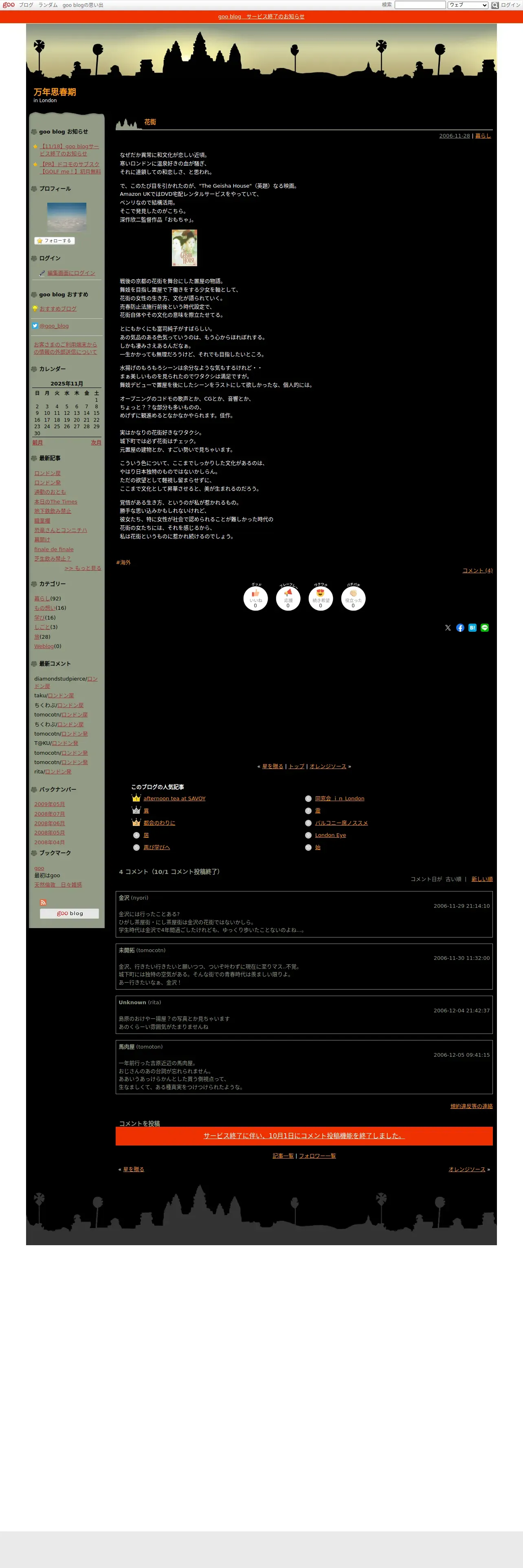Click the search magnifier button
523x1568 pixels.
[x=495, y=5]
